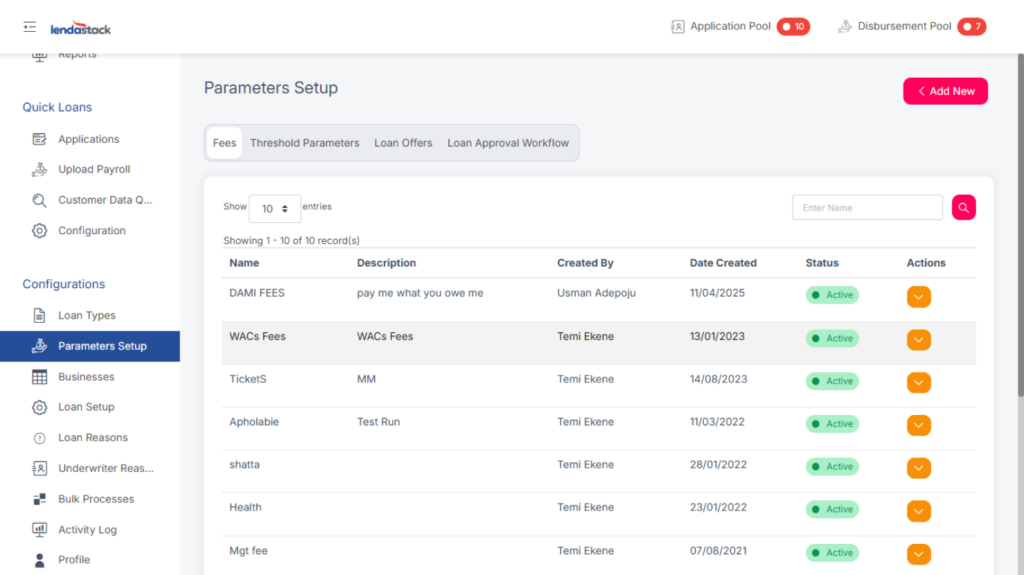Click the Application Pool icon
The image size is (1024, 575).
click(x=678, y=27)
